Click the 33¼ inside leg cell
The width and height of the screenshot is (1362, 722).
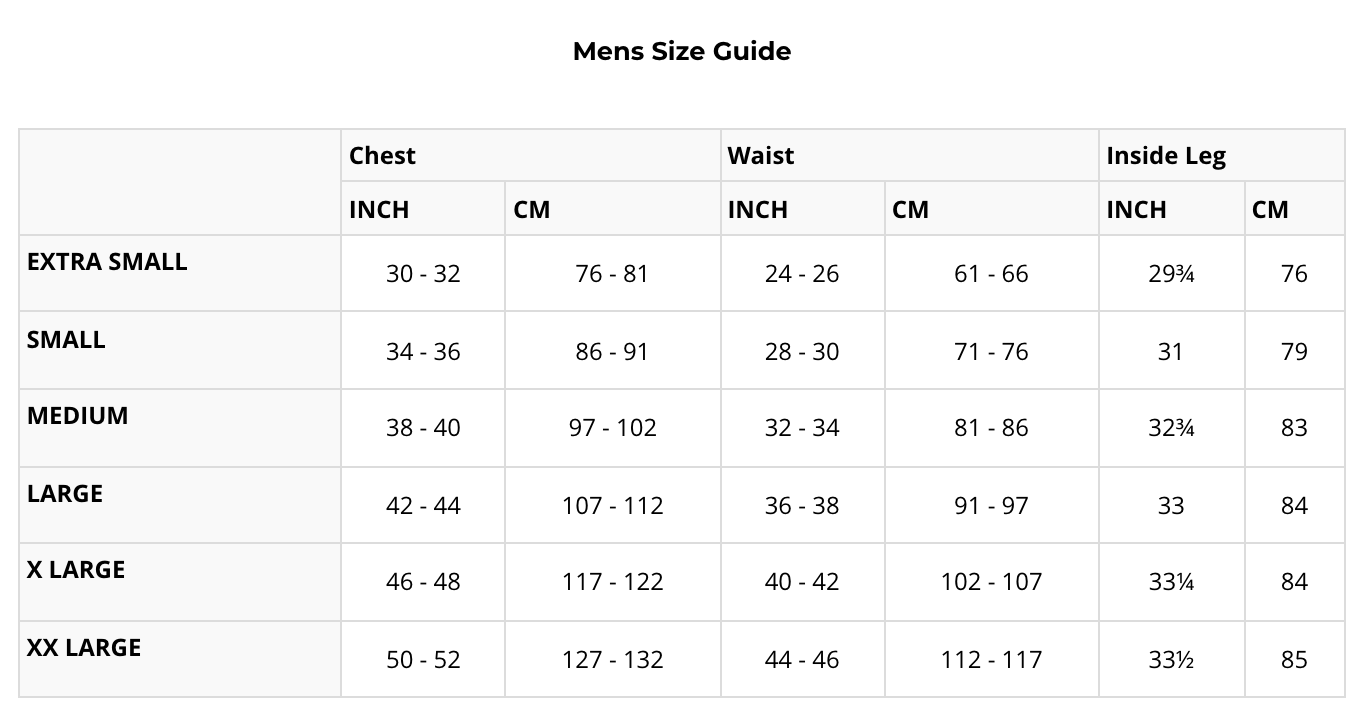click(x=1171, y=582)
